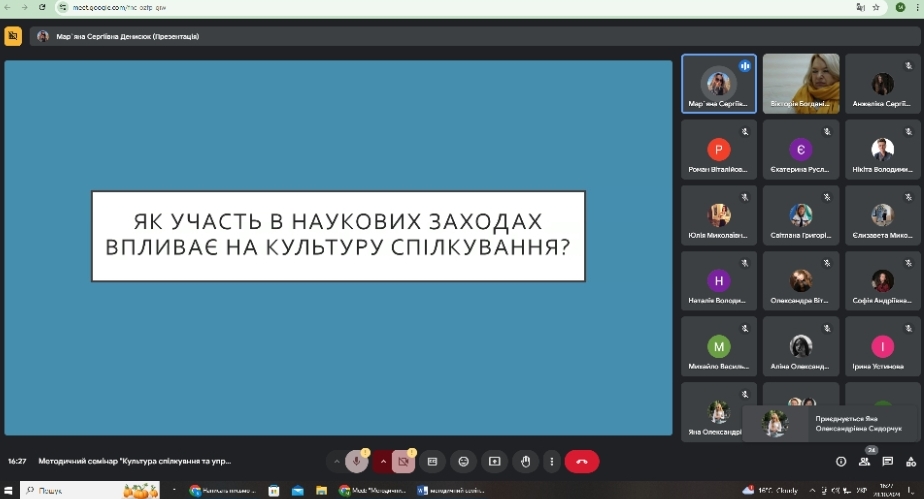Raise hand using the hand icon

click(x=526, y=461)
